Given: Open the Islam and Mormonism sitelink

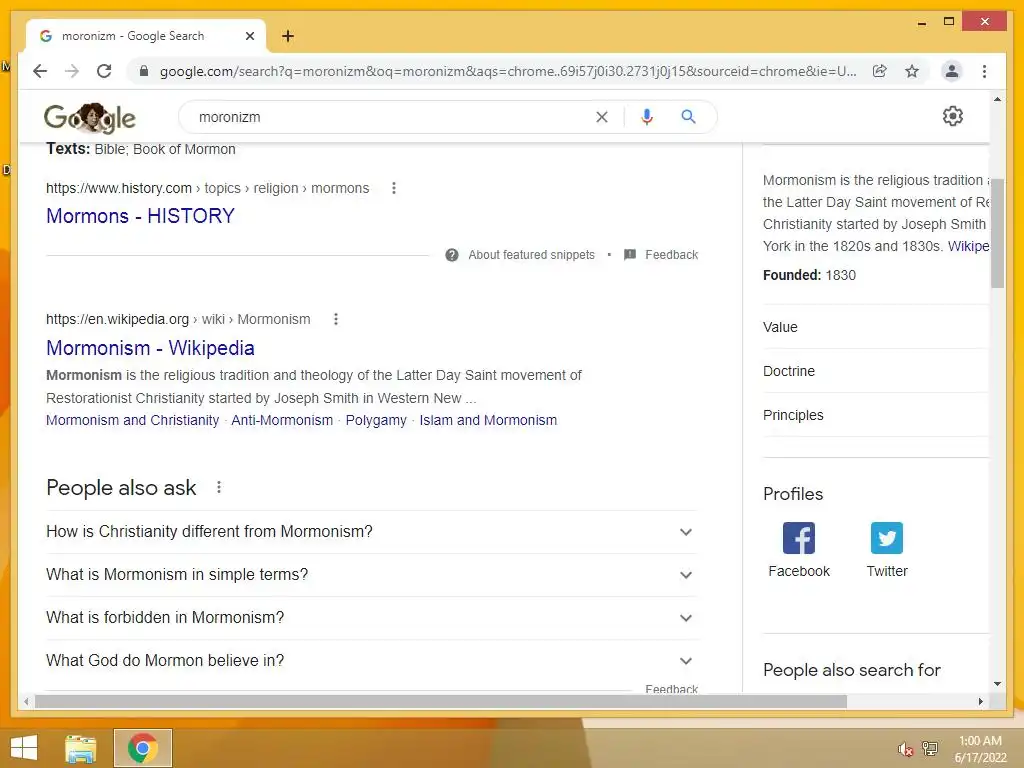Looking at the screenshot, I should point(488,420).
